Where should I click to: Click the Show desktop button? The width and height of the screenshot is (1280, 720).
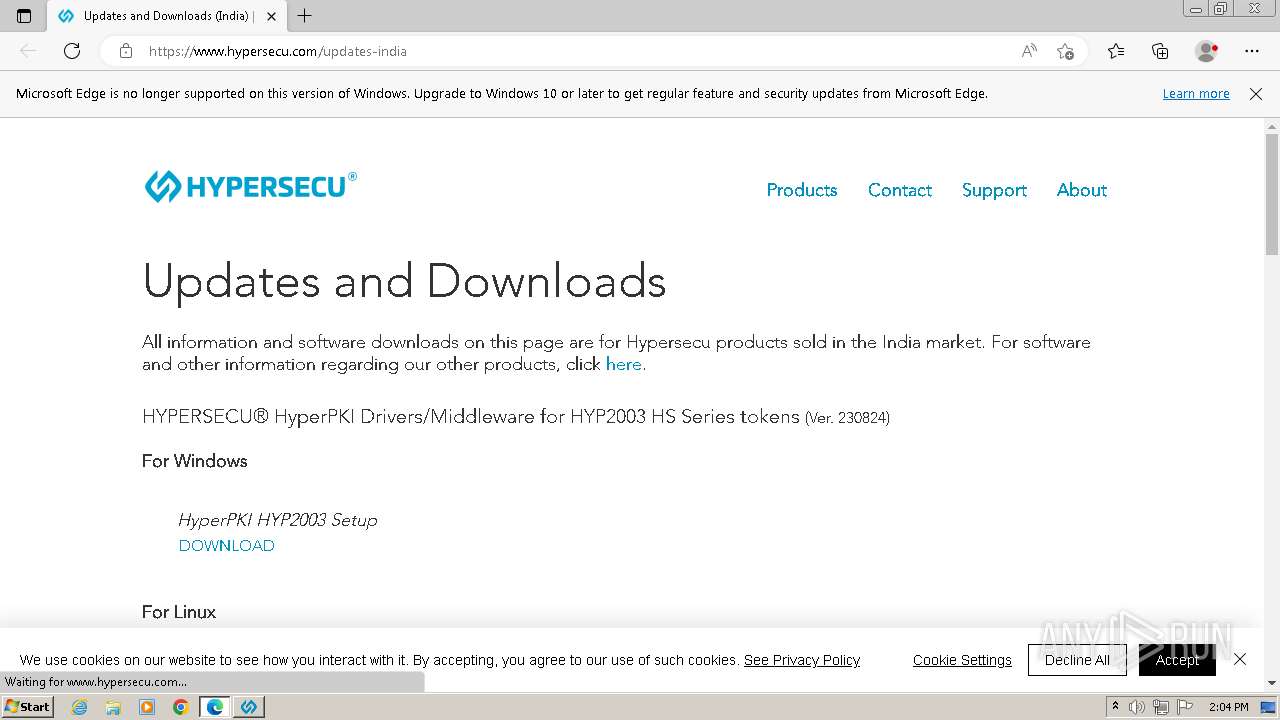tap(1270, 707)
